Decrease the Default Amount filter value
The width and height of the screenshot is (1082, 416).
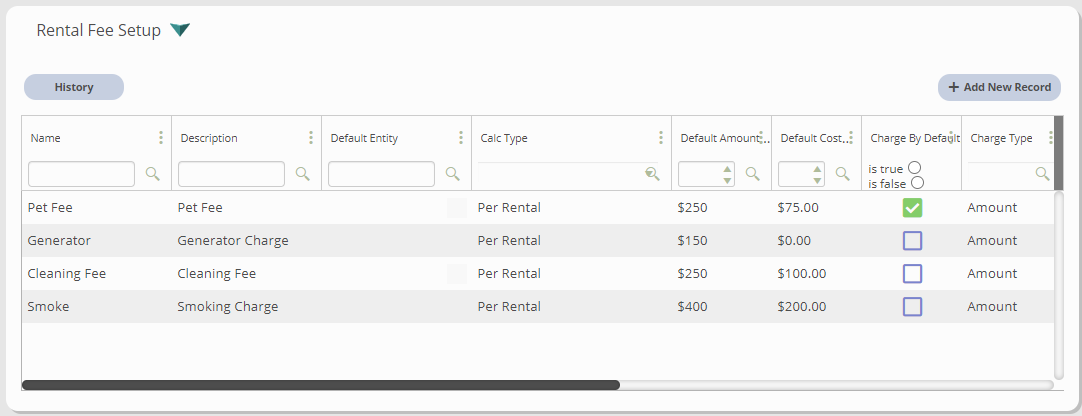(x=727, y=180)
